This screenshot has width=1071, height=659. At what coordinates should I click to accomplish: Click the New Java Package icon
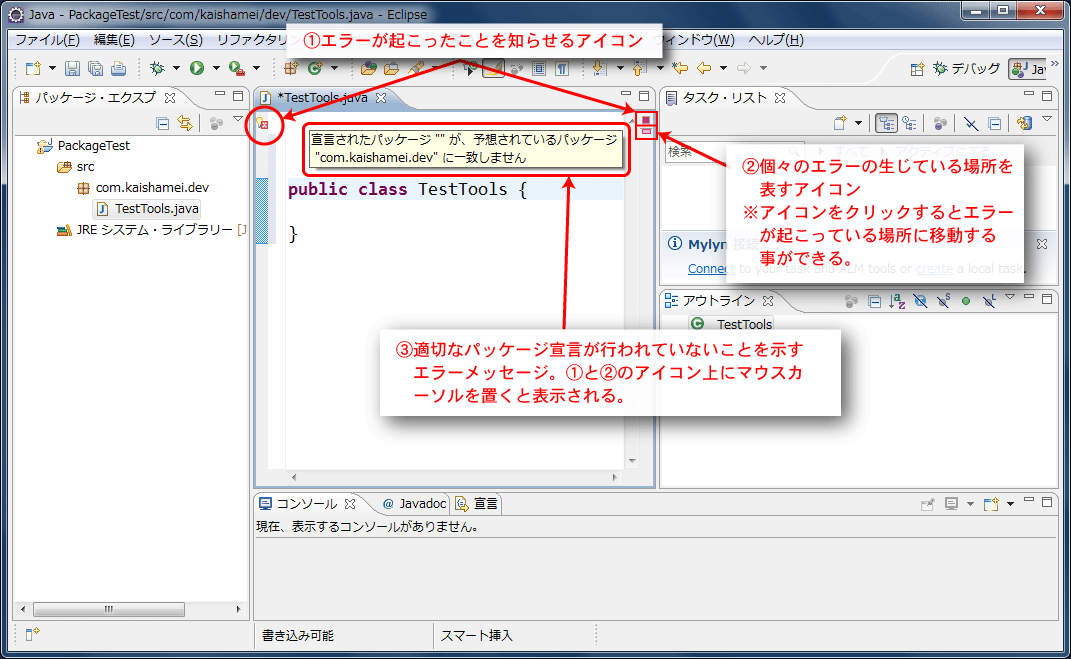point(292,68)
